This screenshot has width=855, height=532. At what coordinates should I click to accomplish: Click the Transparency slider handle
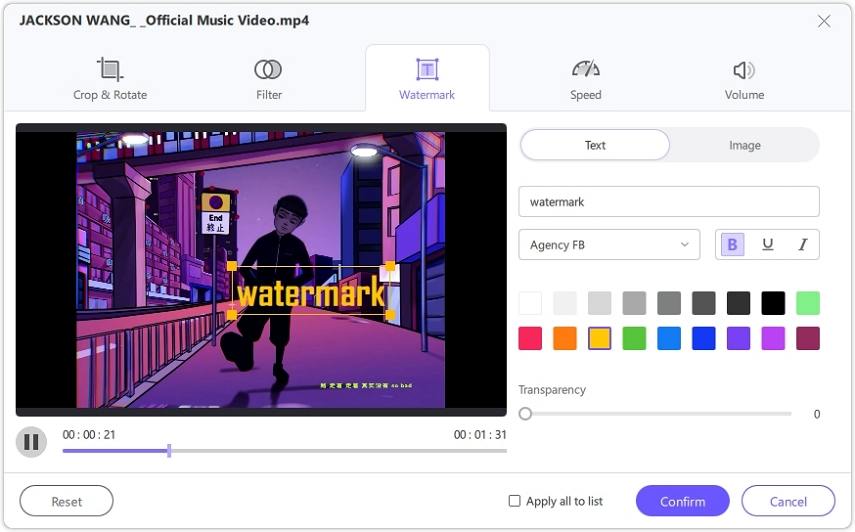(x=525, y=414)
